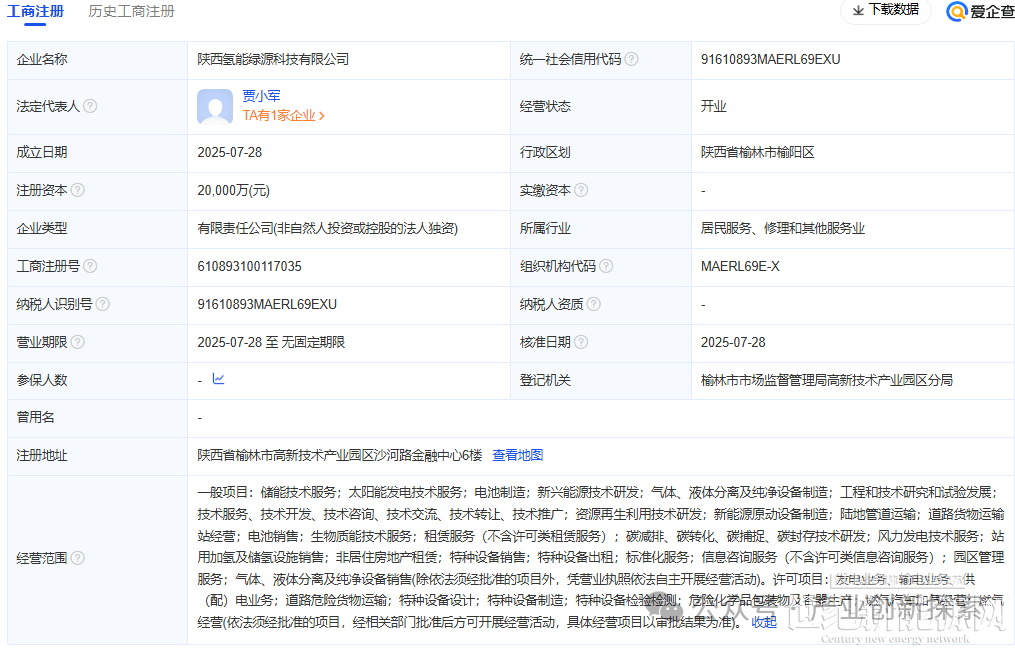Select the 工商注册 tab

click(x=37, y=13)
